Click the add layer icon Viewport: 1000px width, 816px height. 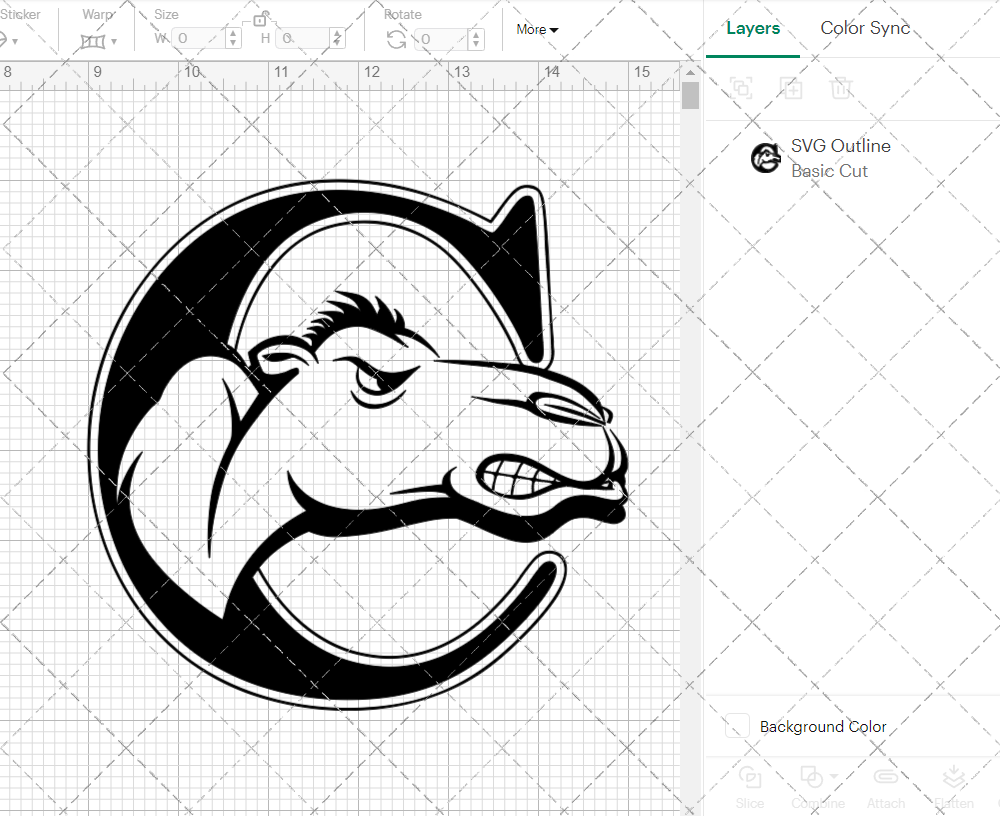point(791,88)
